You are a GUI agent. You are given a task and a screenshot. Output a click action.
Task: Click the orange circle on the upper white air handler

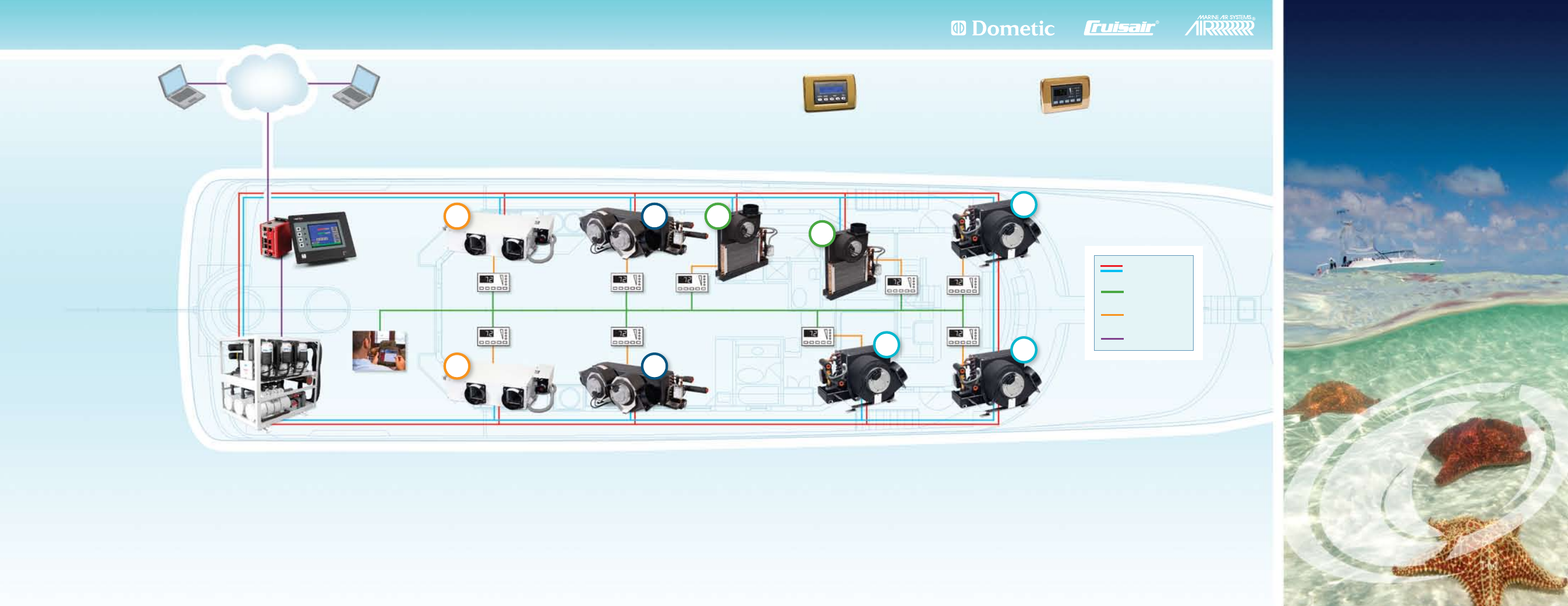[x=456, y=216]
